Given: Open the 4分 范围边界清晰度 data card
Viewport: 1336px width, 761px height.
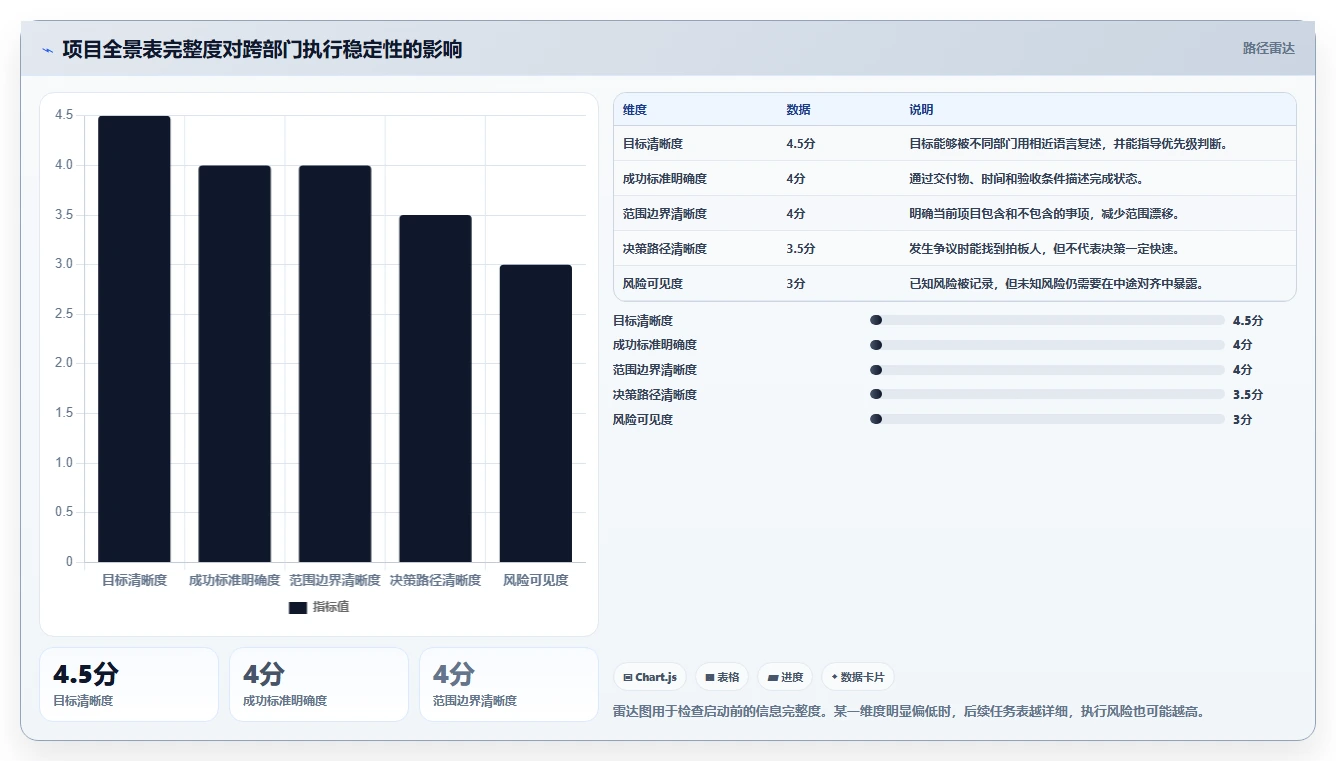Looking at the screenshot, I should 508,684.
